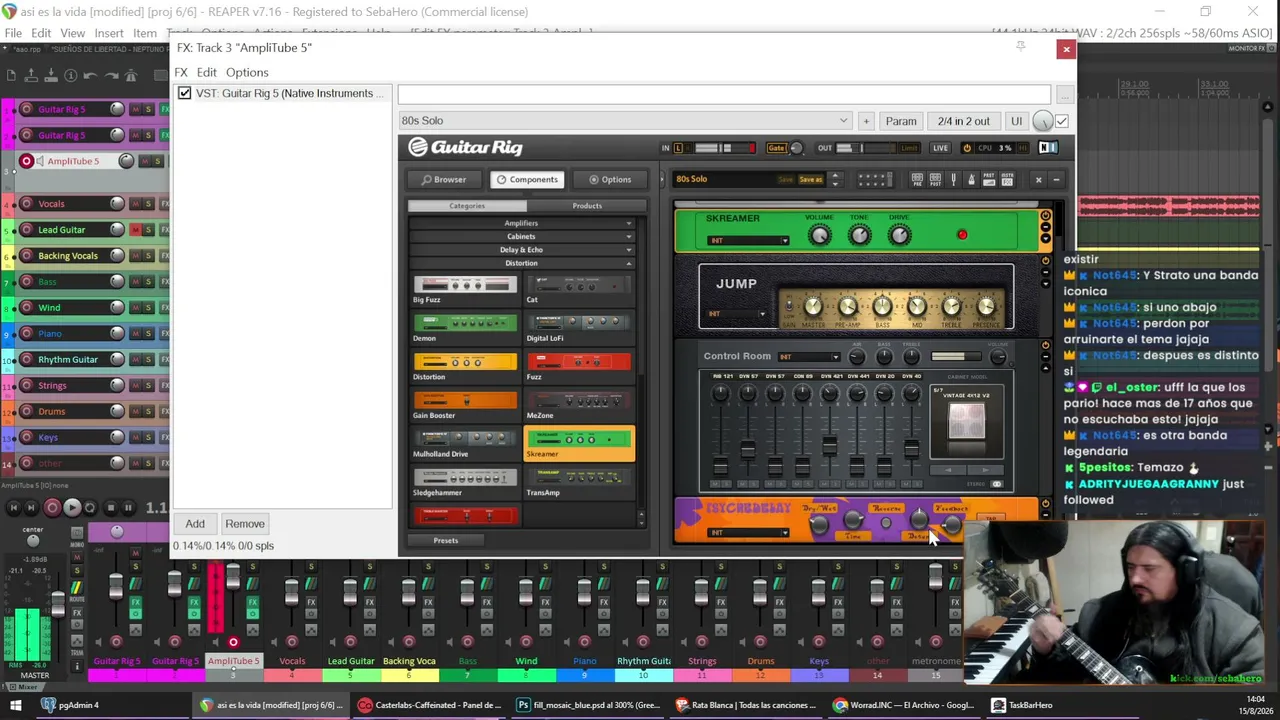Switch to Guitar Rig Browser tab
The image size is (1280, 720).
click(444, 180)
